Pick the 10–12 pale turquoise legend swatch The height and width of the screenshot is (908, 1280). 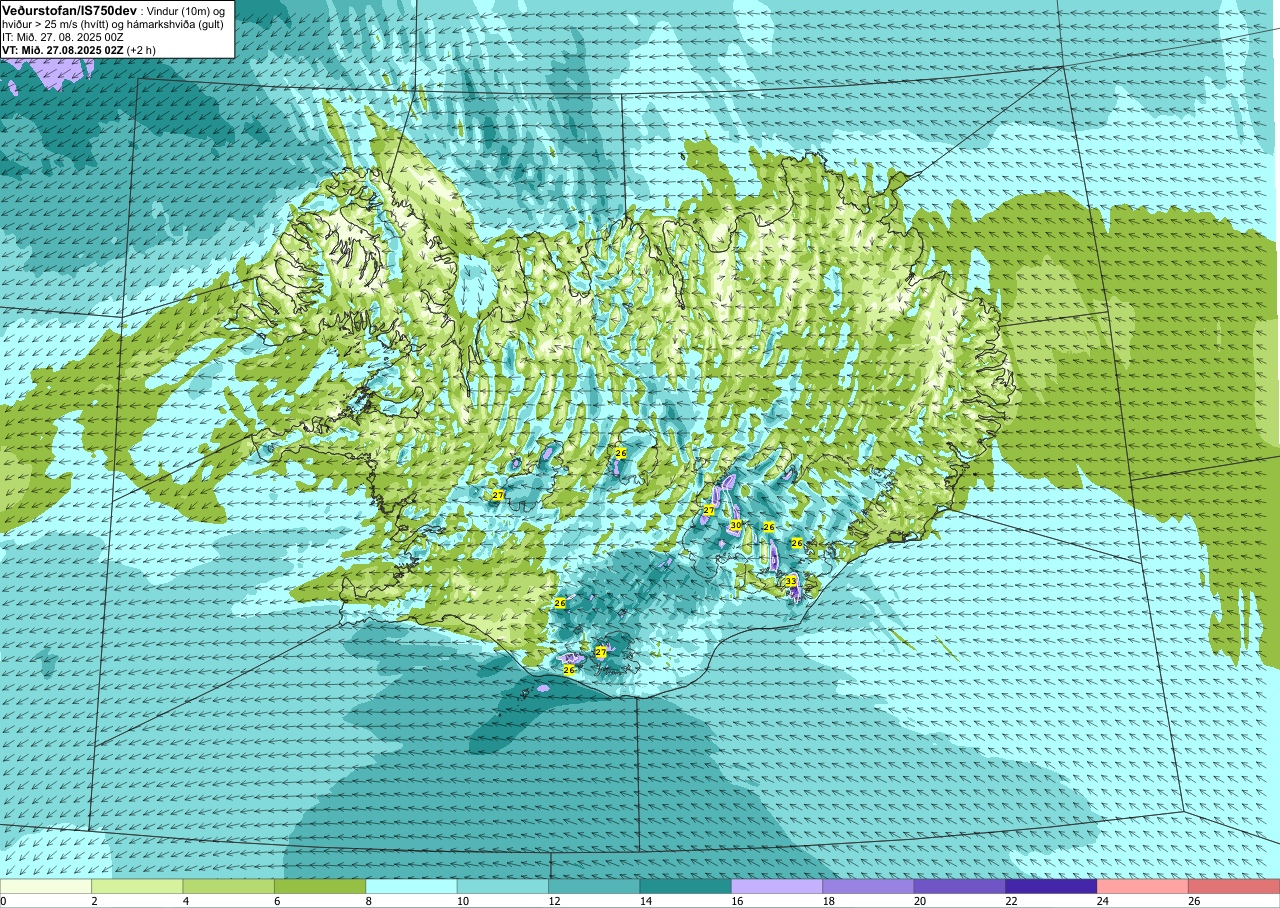click(503, 886)
